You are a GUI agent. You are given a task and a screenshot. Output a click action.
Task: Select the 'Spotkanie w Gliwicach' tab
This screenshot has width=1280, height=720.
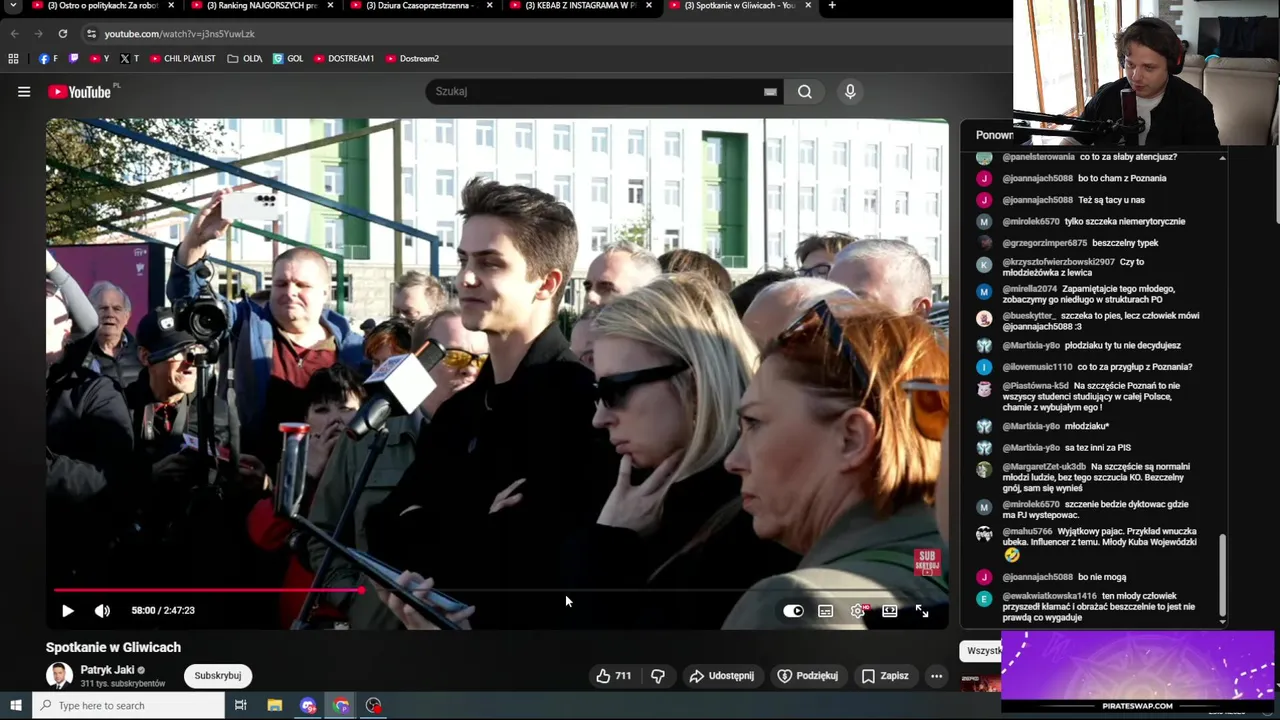(738, 5)
